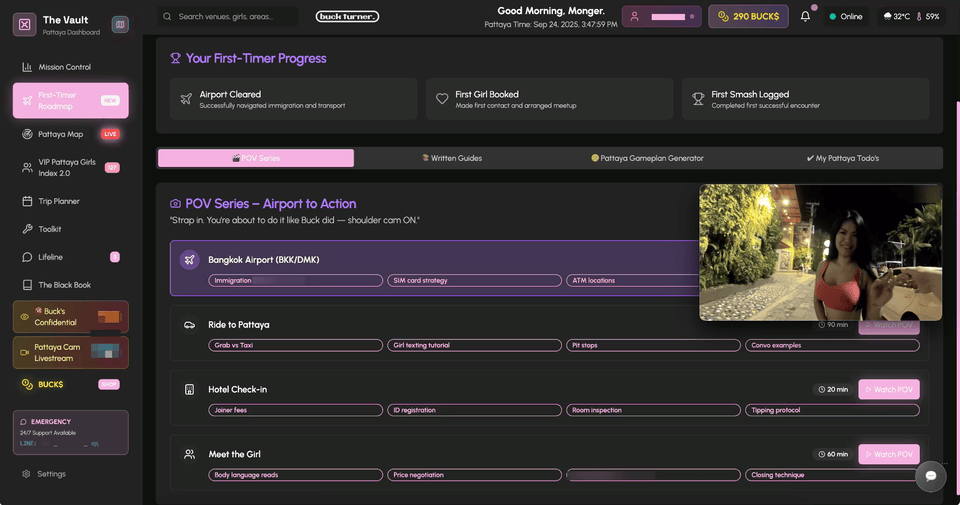Click The Vault logo icon

pos(25,24)
